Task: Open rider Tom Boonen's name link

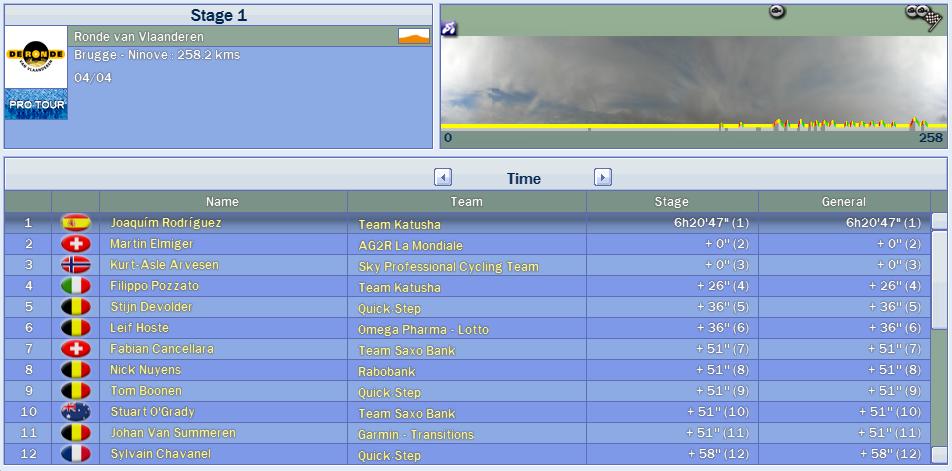Action: point(146,391)
